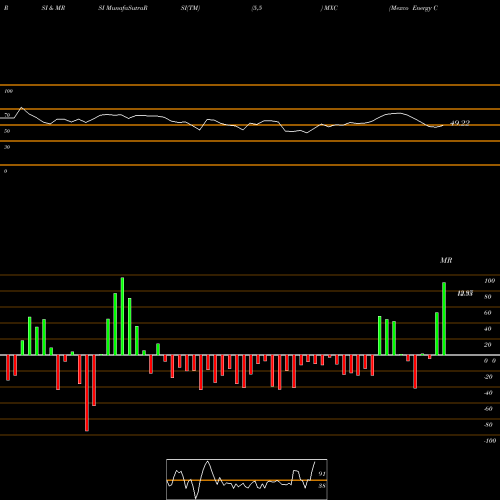Click the tallest green MR histogram bar
The height and width of the screenshot is (500, 500).
click(122, 316)
